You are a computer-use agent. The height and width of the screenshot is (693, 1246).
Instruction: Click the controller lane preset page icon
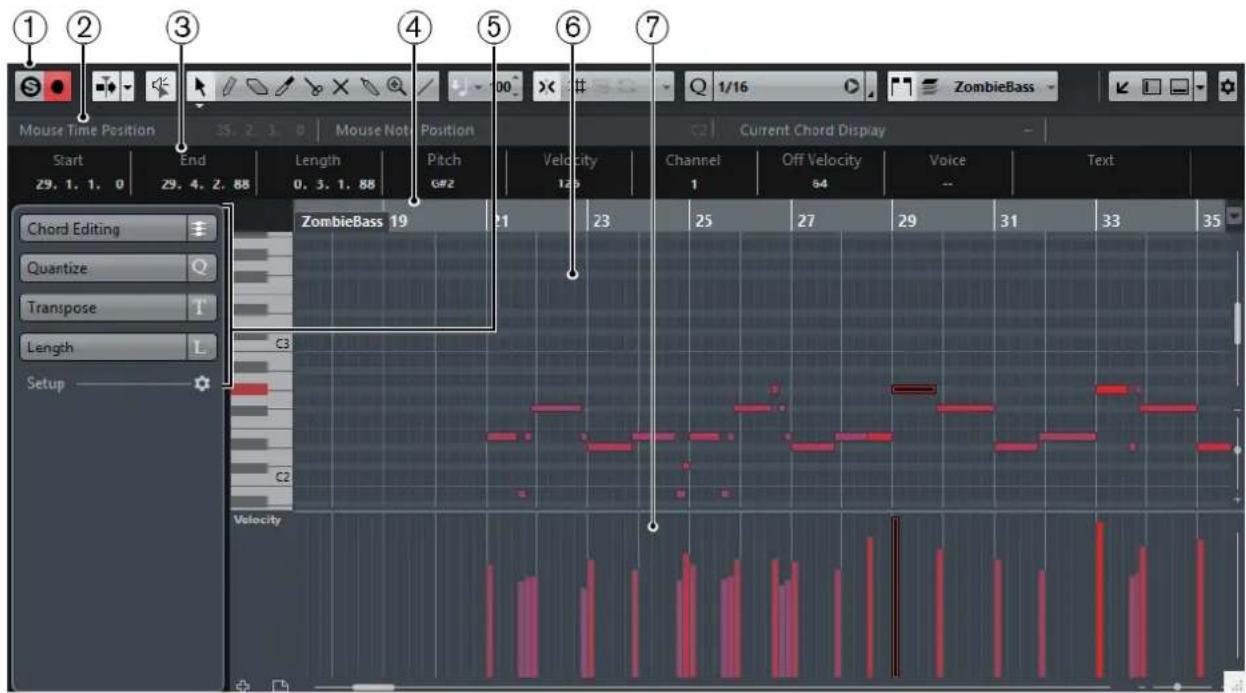click(x=281, y=685)
